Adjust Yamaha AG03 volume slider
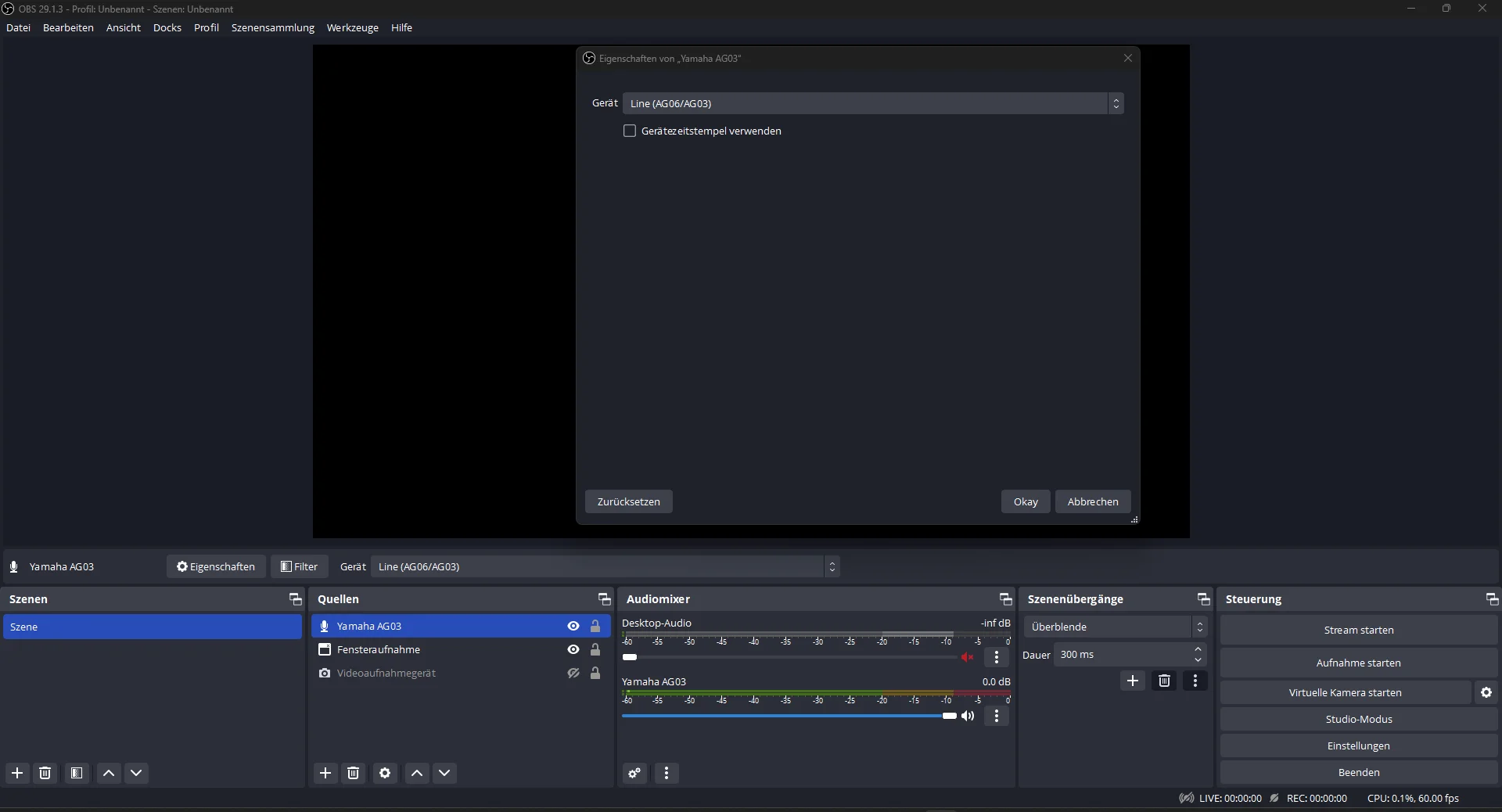1502x812 pixels. click(x=789, y=716)
